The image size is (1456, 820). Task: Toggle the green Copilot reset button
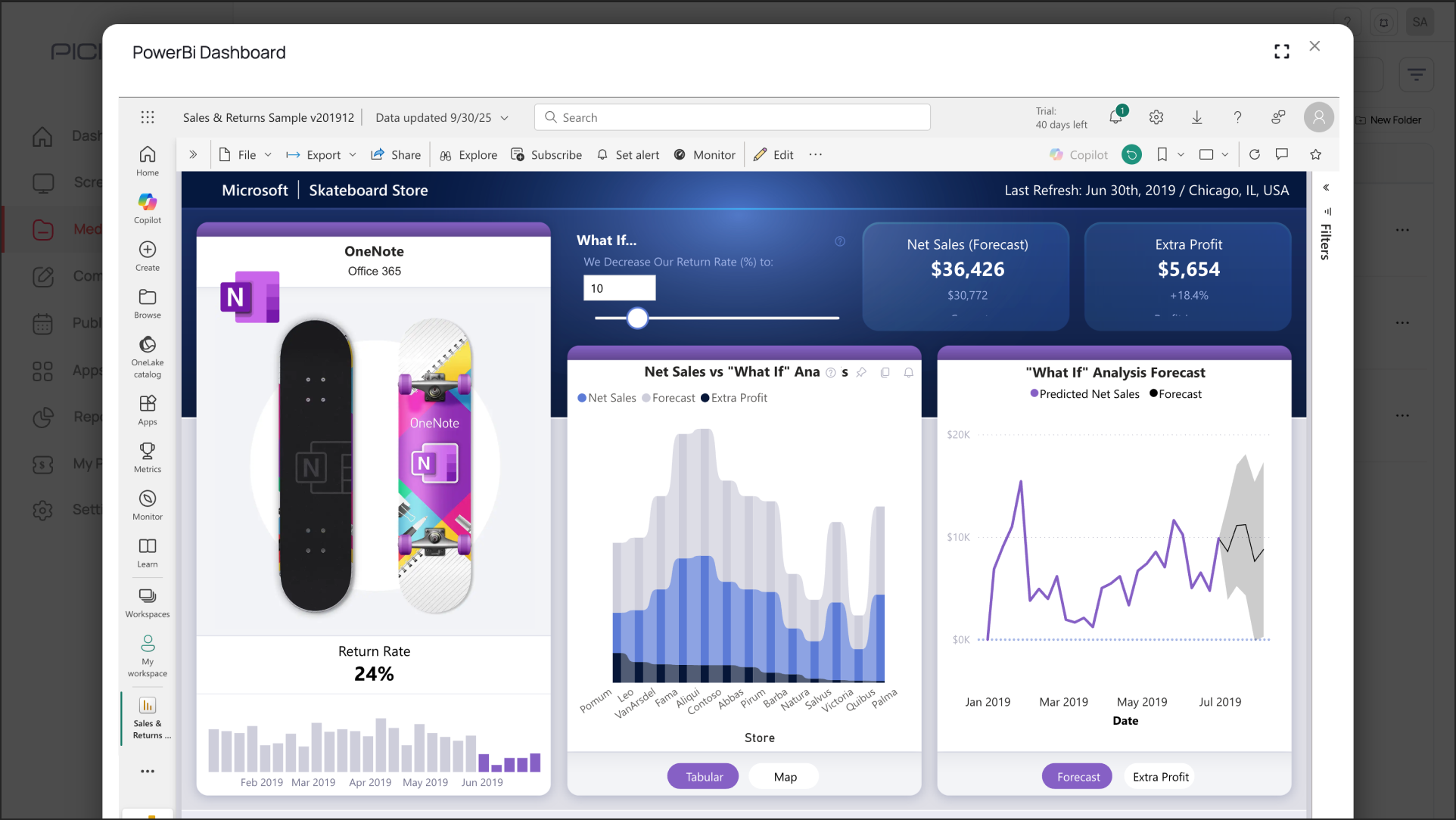click(x=1131, y=154)
